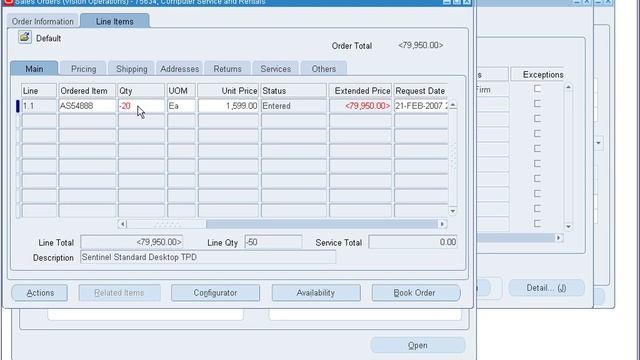The image size is (640, 360).
Task: Open the Returns sub-tab
Action: point(227,69)
